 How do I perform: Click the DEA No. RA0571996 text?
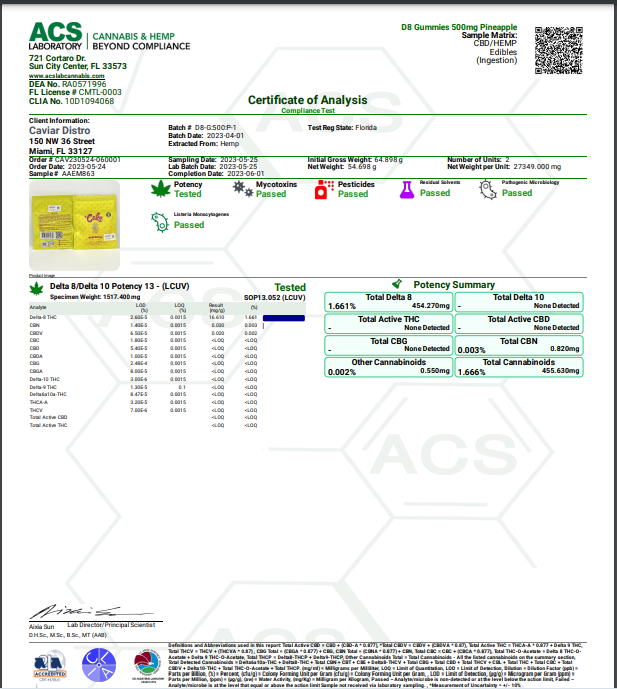68,84
